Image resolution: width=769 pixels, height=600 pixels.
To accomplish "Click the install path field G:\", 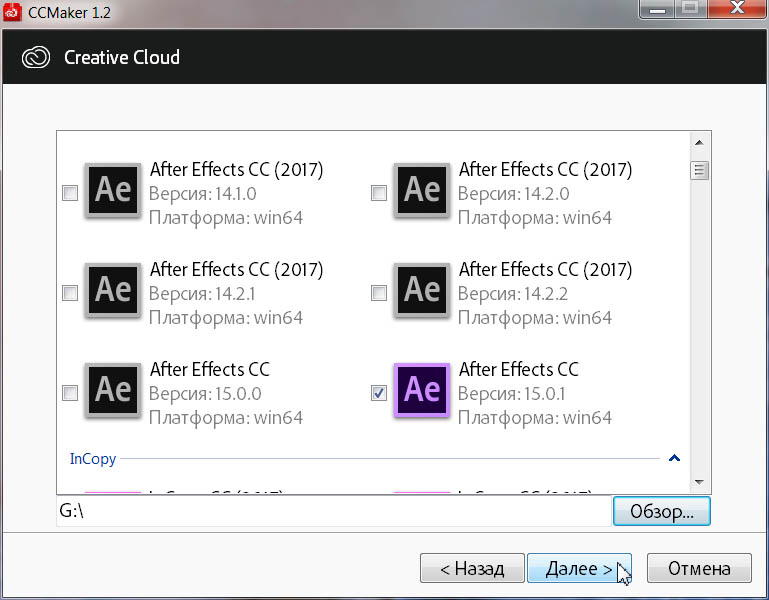I will pos(334,511).
